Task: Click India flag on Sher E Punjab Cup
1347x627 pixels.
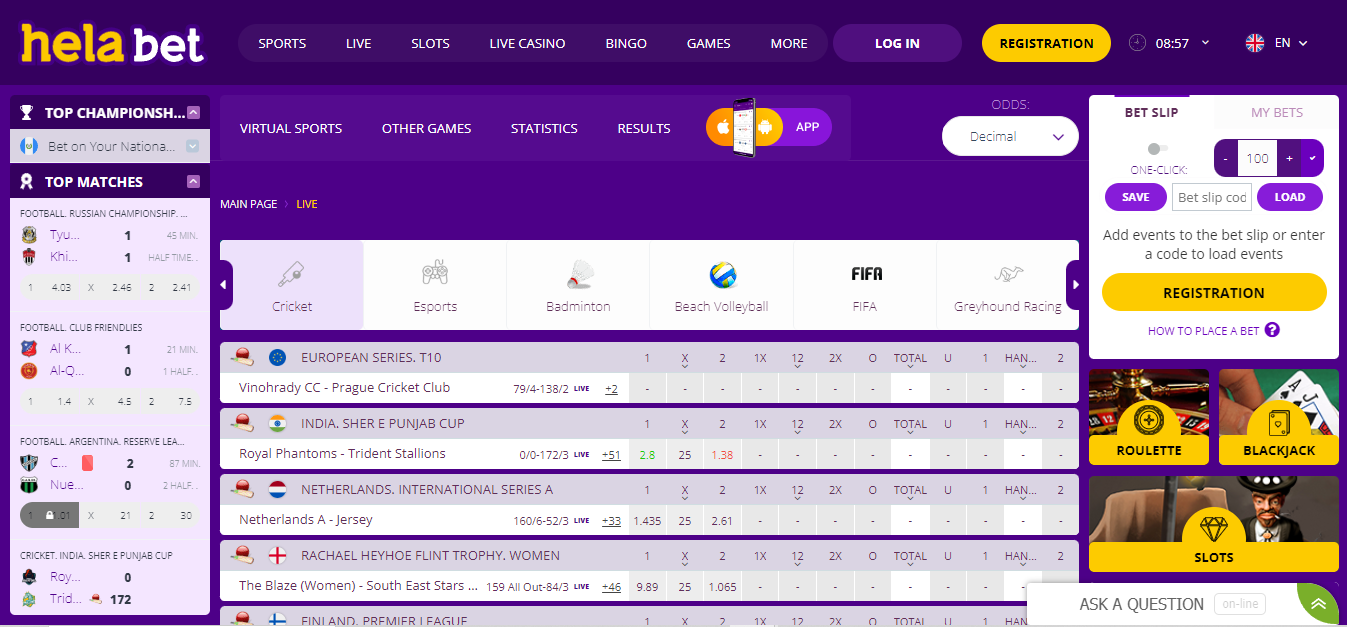Action: (x=278, y=423)
